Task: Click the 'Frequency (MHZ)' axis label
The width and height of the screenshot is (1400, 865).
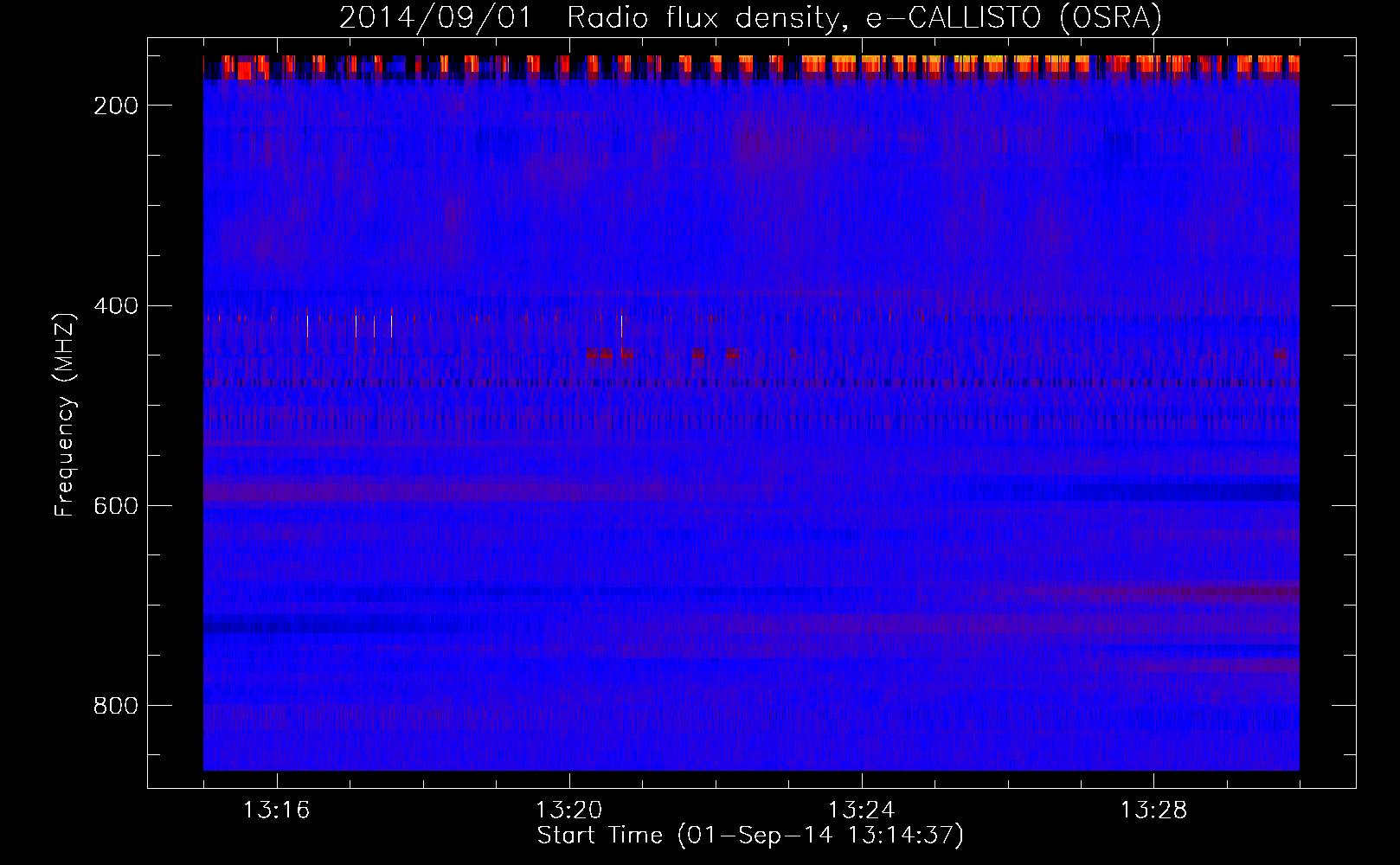Action: coord(65,414)
